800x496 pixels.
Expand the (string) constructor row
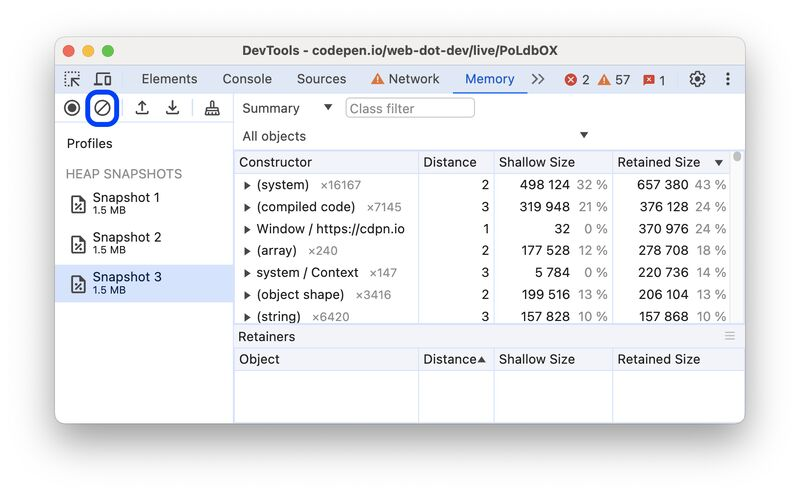point(247,317)
